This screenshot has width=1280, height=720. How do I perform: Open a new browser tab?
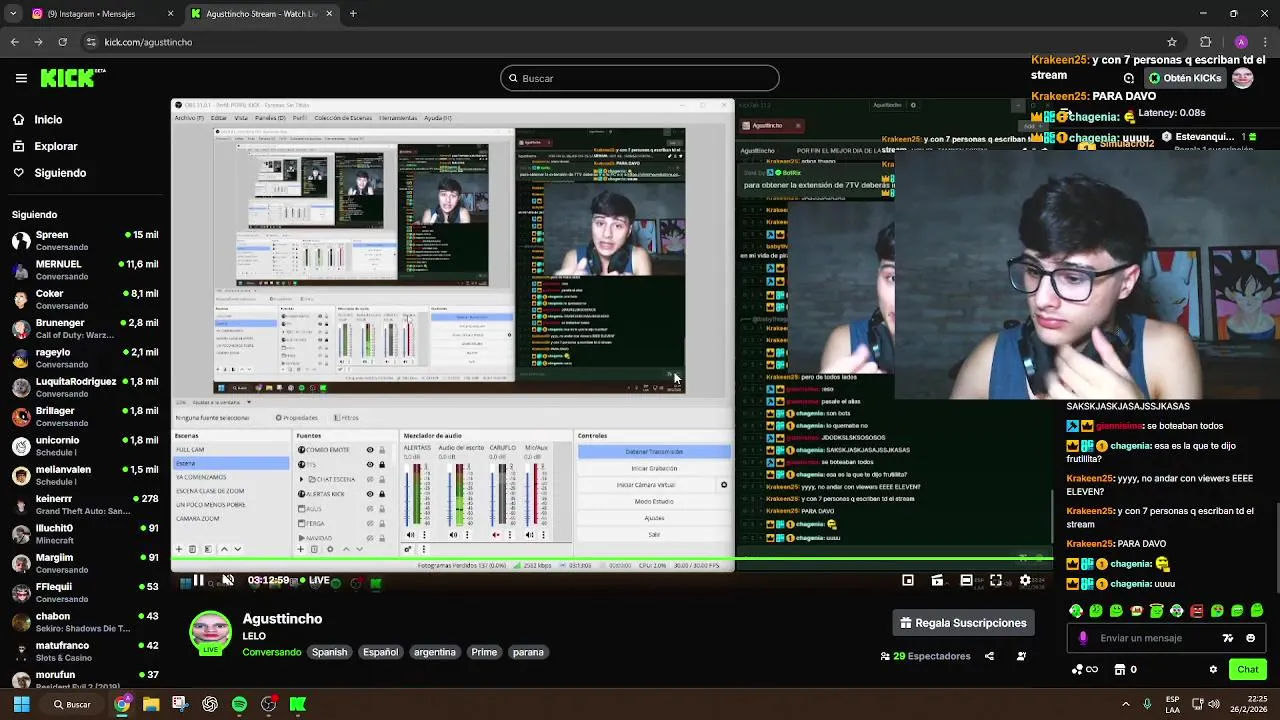[353, 14]
